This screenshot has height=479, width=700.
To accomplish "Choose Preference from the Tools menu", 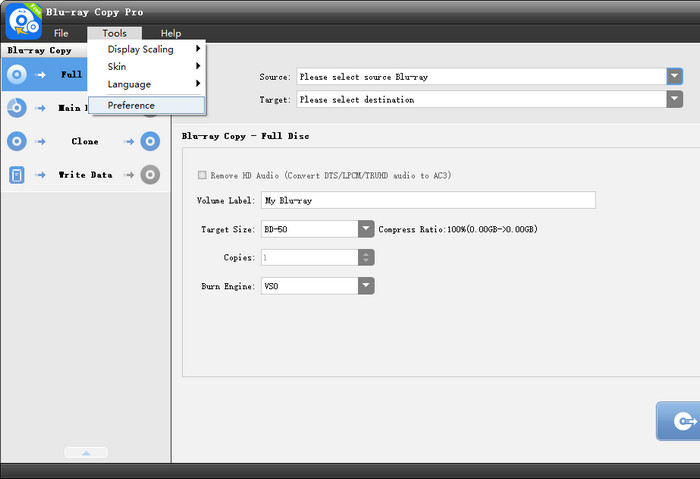I will click(131, 105).
